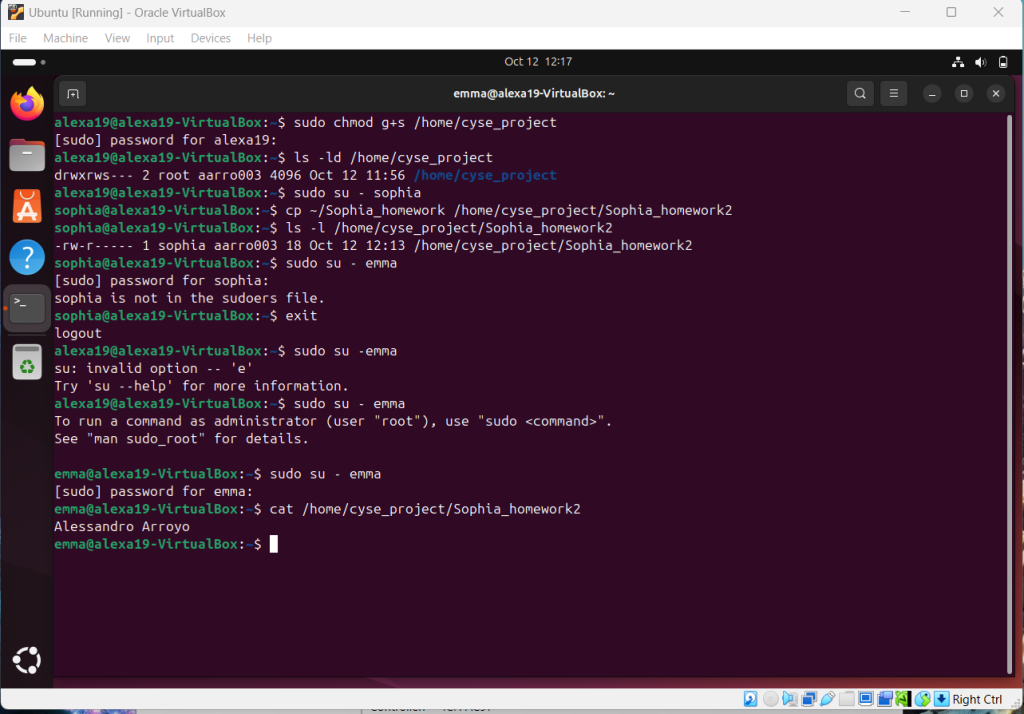
Task: Launch Firefox from the dock
Action: [x=27, y=103]
